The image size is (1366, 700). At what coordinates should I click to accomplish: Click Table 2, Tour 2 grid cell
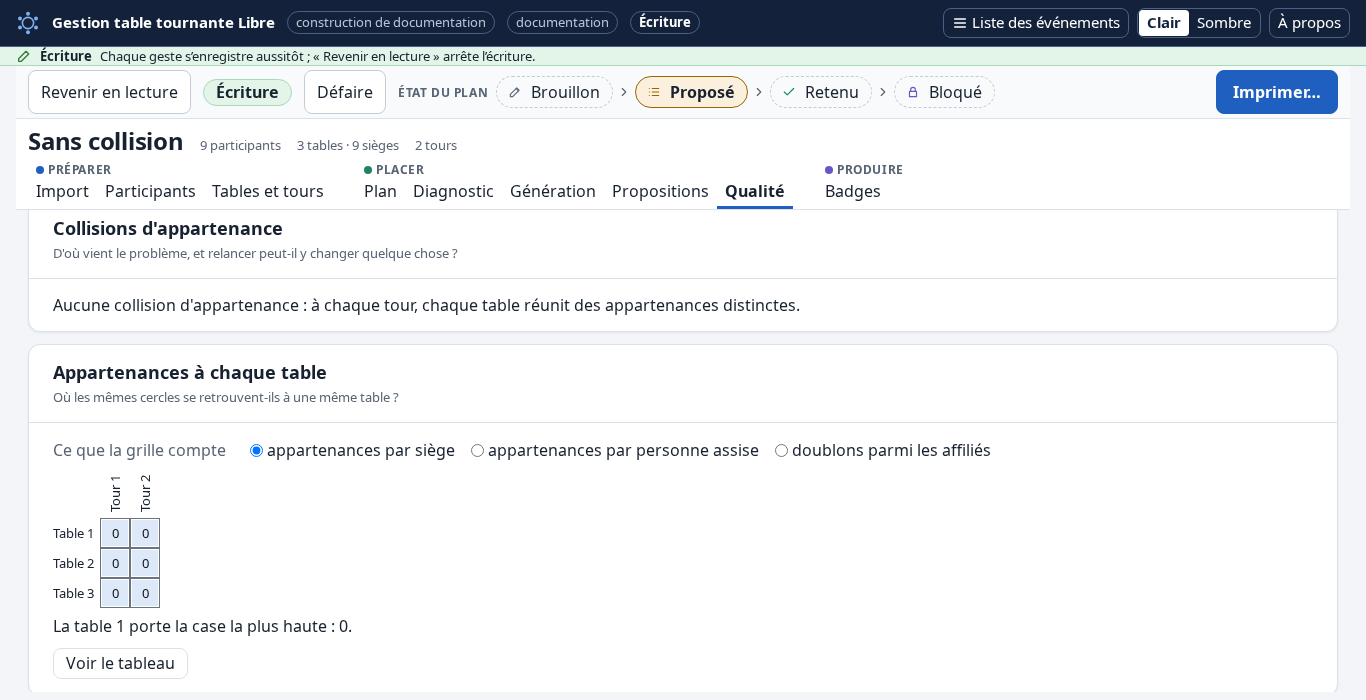coord(145,563)
